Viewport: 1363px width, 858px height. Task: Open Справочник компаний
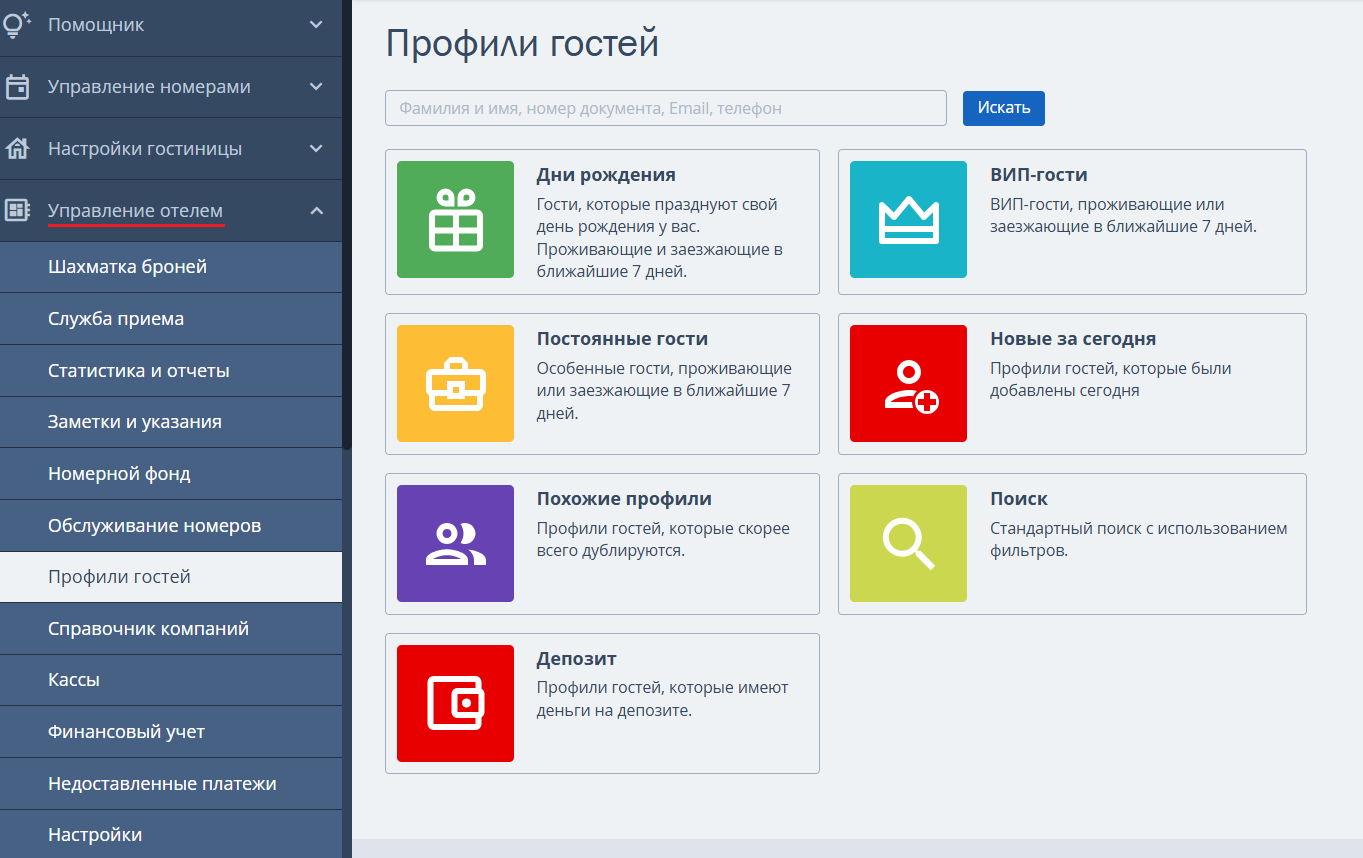click(171, 629)
